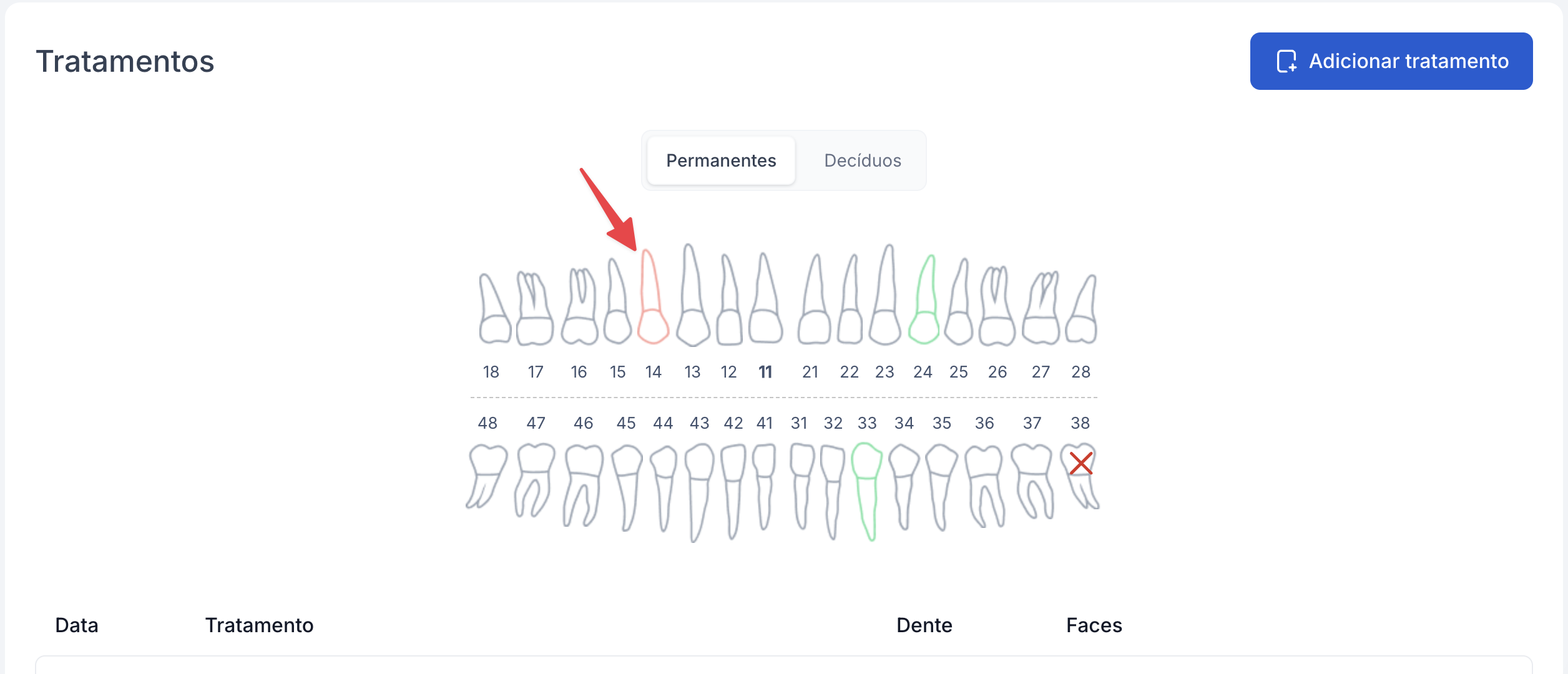Select the Permanentes tab

click(x=721, y=161)
